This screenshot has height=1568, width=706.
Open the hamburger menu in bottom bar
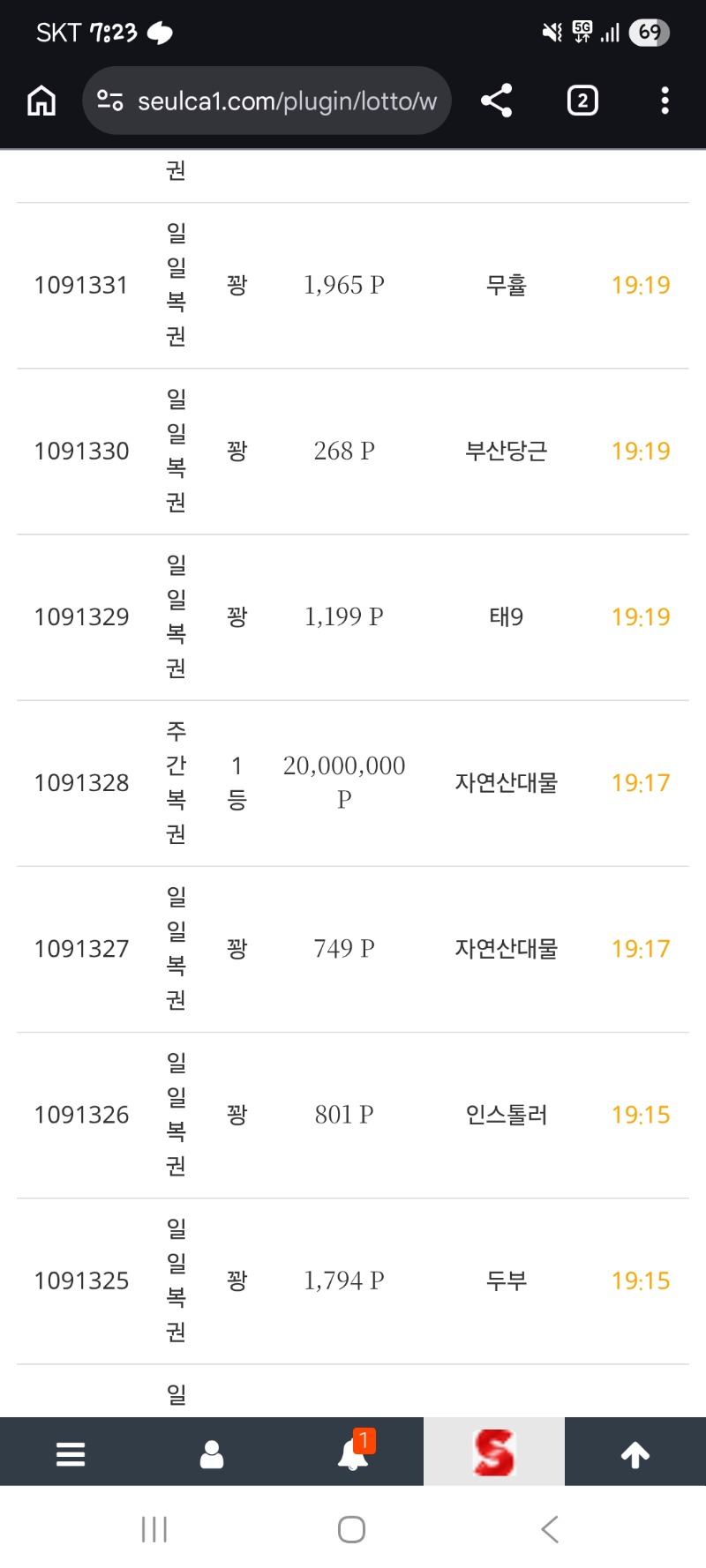71,1453
